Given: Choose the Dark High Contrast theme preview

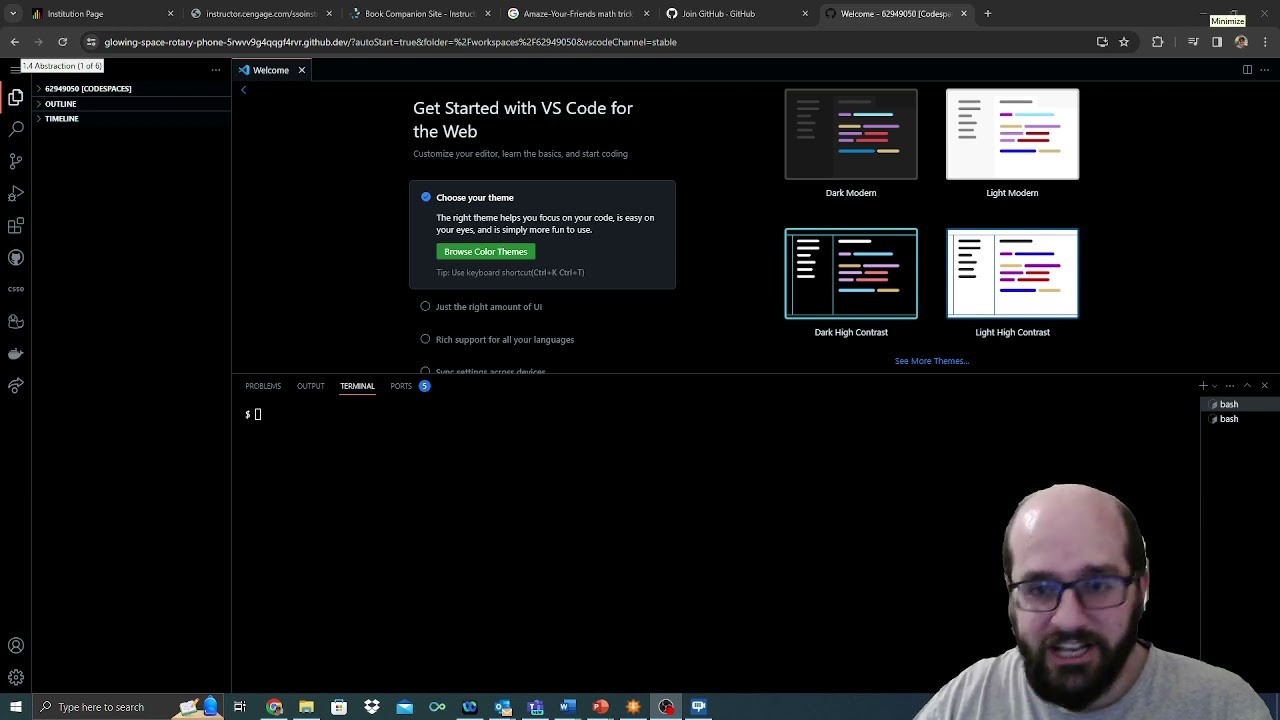Looking at the screenshot, I should click(x=851, y=274).
